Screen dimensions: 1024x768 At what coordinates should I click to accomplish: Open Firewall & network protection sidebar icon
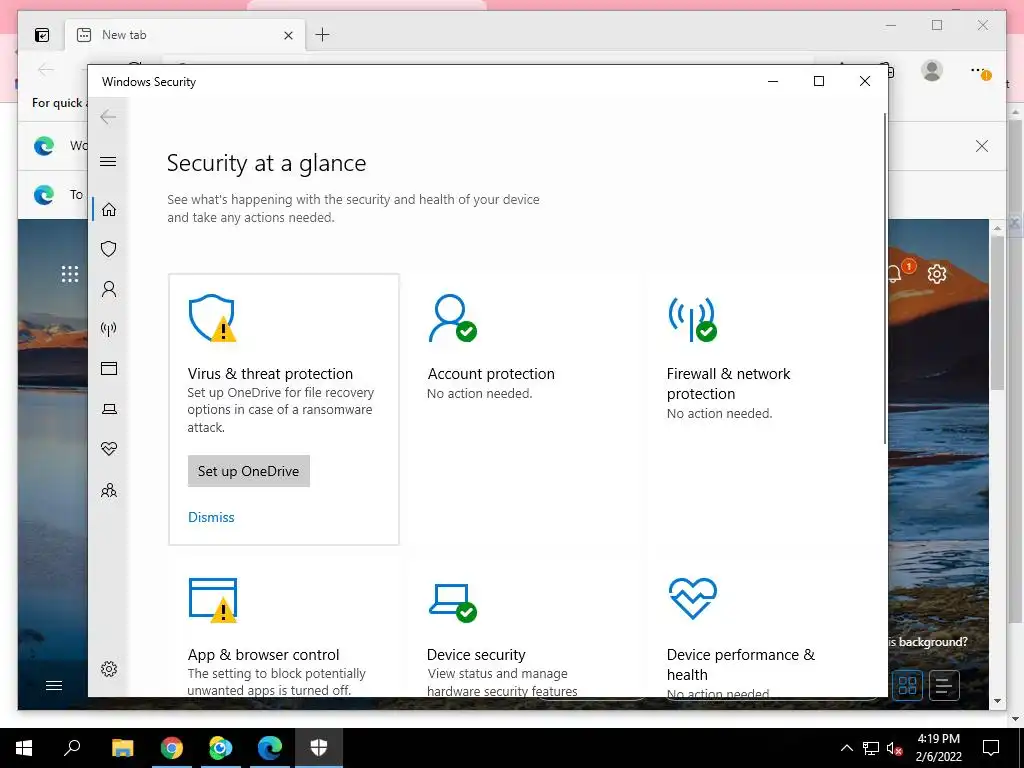pos(109,328)
